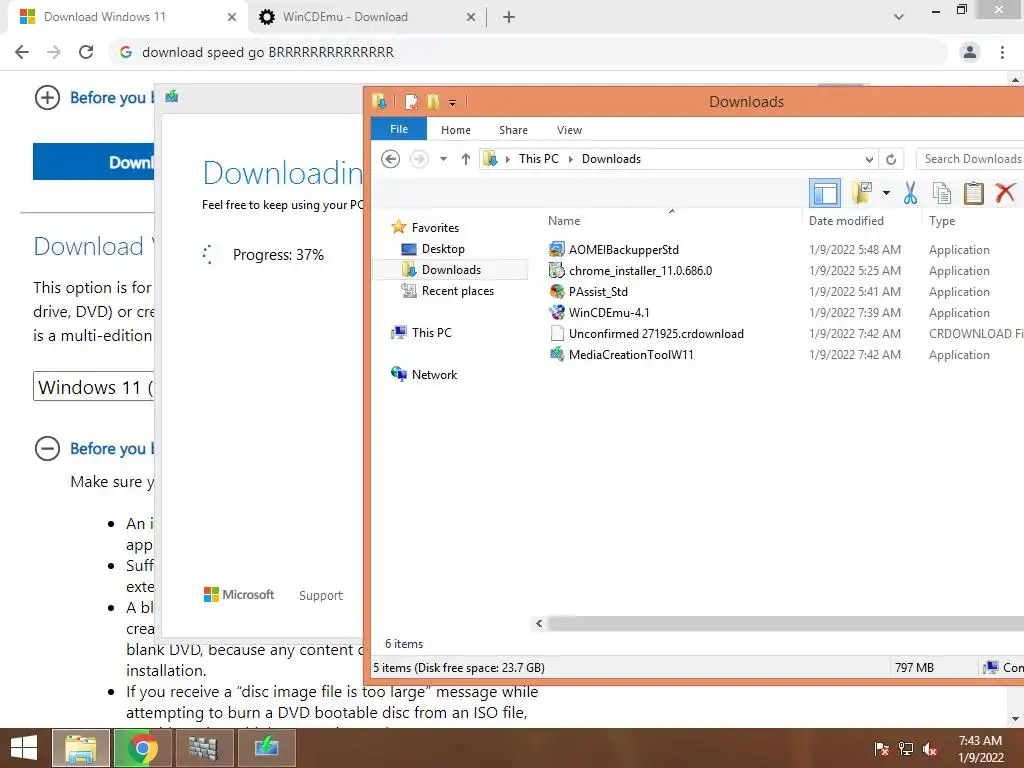Open the Windows 11 edition dropdown
Screen dimensions: 1024x768
pyautogui.click(x=93, y=387)
